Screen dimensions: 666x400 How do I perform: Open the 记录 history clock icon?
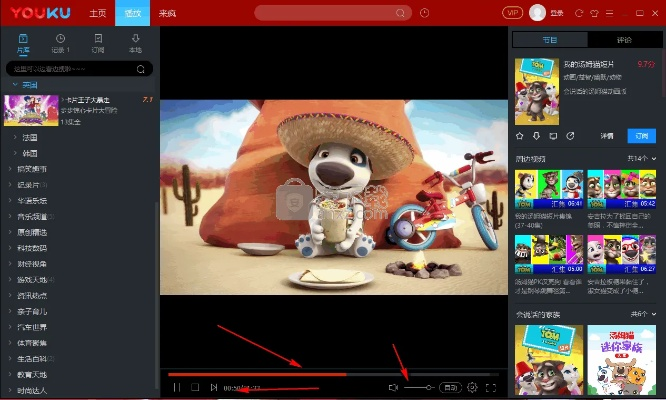pos(61,42)
